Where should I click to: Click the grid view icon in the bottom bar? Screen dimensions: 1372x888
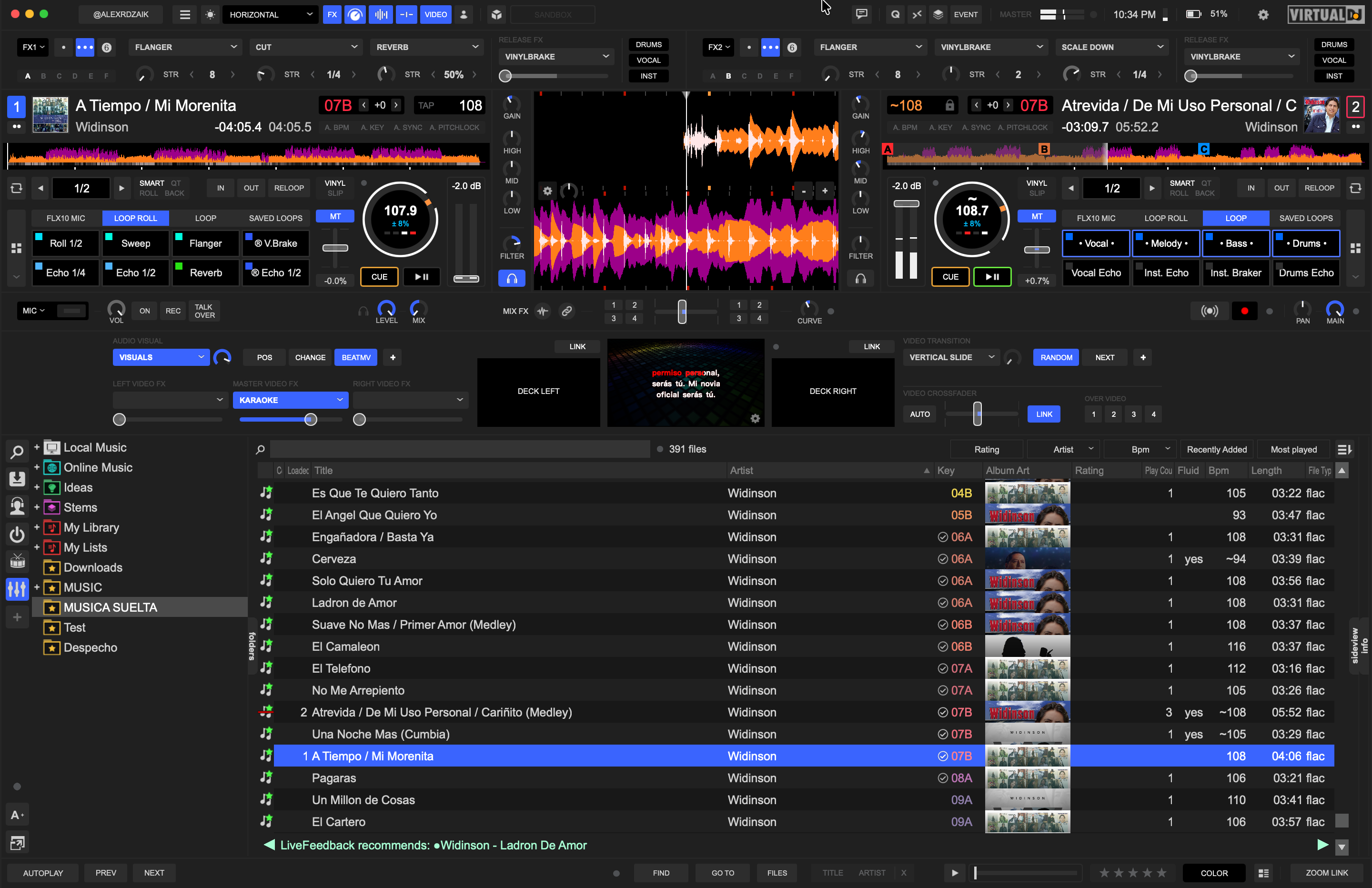[x=1264, y=873]
